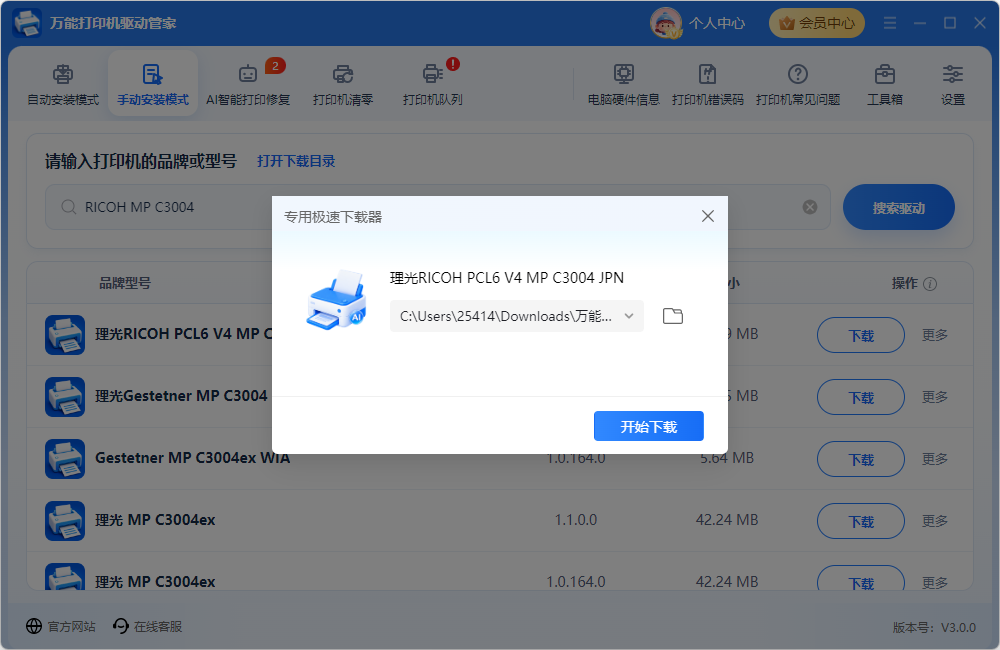Viewport: 1000px width, 650px height.
Task: Open 打印机队列 view
Action: point(432,85)
